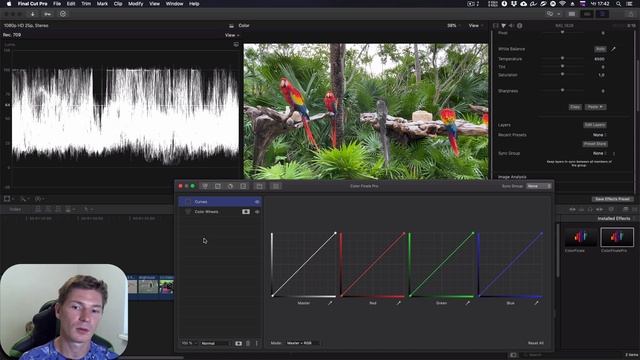
Task: Click the Paste button in inspector
Action: 596,107
